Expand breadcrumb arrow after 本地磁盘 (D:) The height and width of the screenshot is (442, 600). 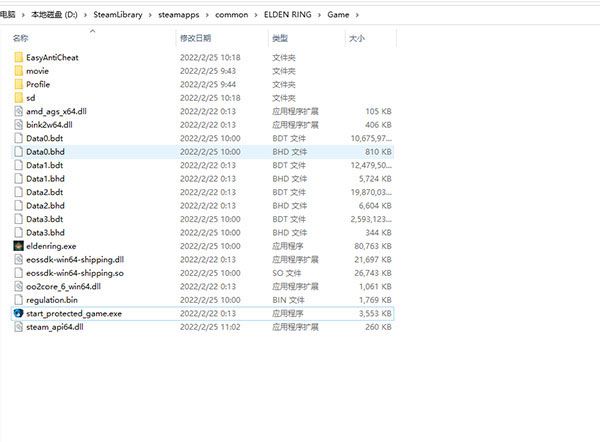[85, 15]
